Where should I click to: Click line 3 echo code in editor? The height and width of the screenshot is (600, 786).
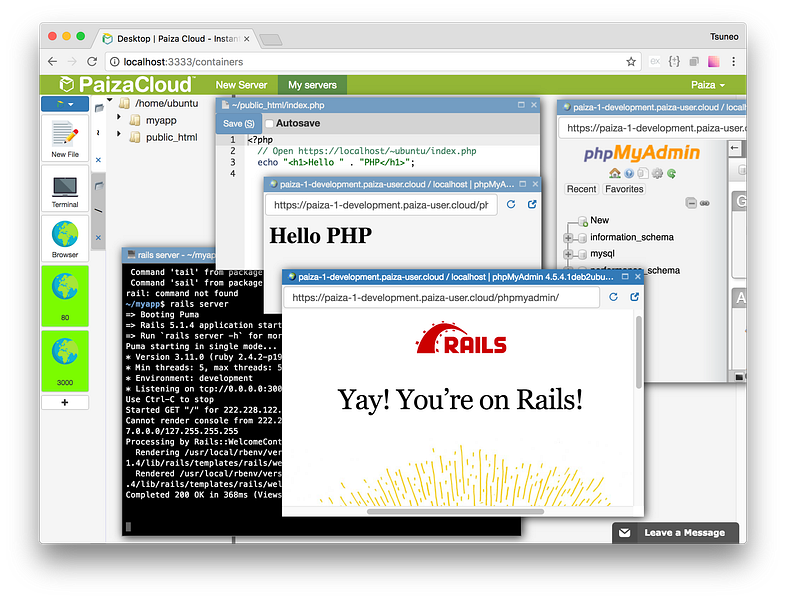tap(336, 162)
